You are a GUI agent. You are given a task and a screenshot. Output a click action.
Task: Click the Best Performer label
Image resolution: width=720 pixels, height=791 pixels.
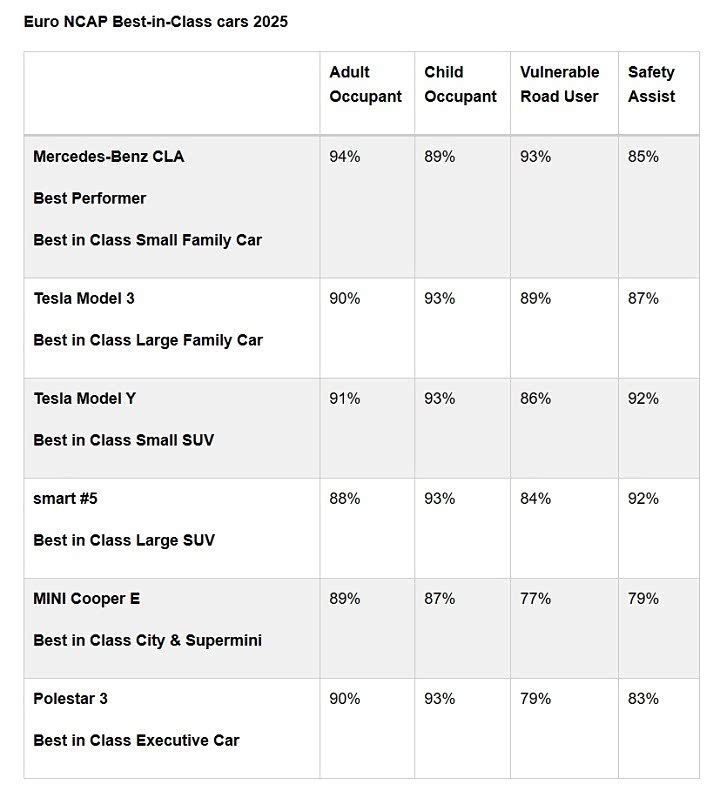89,198
